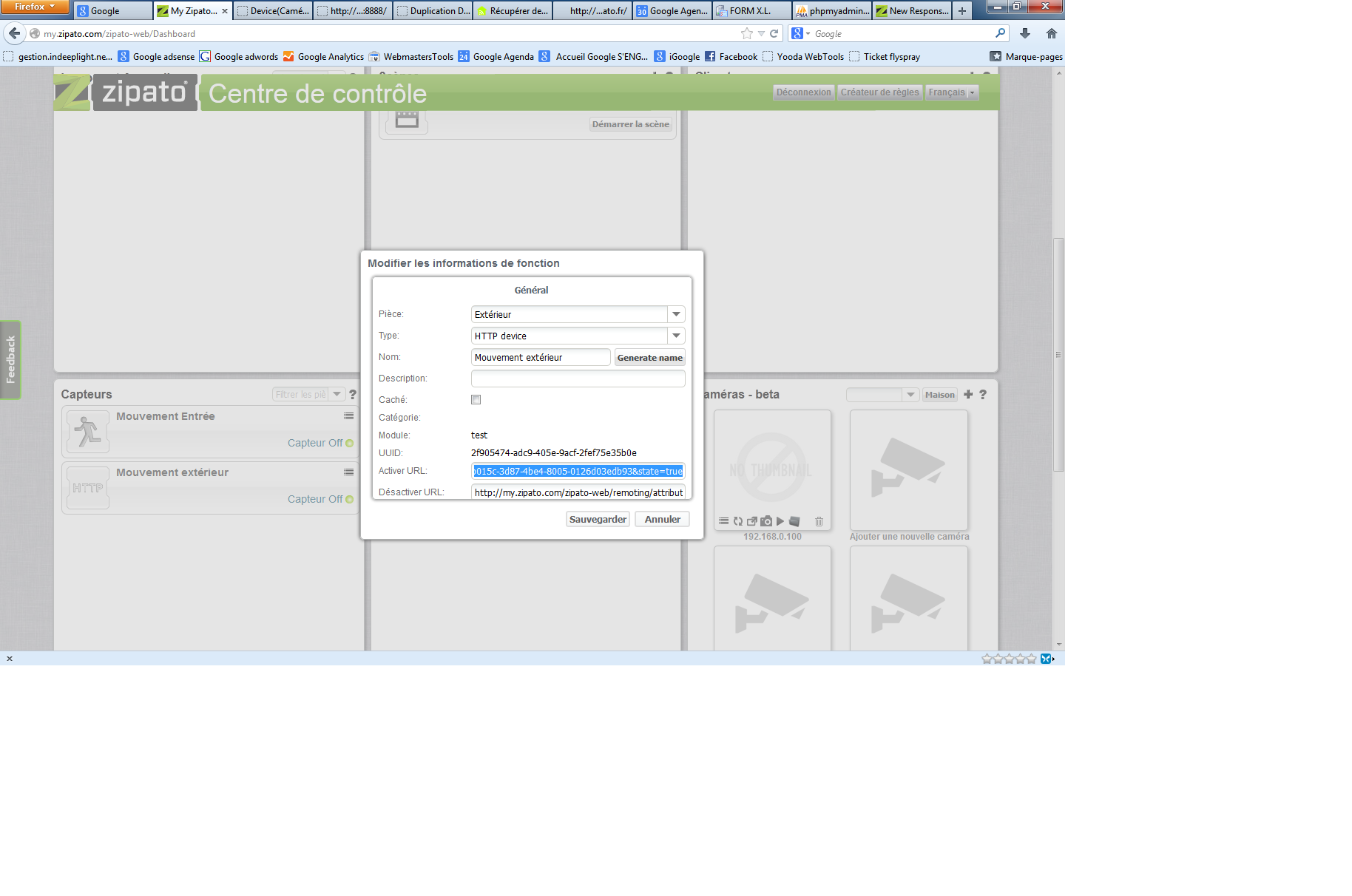Take a snapshot with the camera icon
Viewport: 1352px width, 896px height.
click(x=766, y=521)
